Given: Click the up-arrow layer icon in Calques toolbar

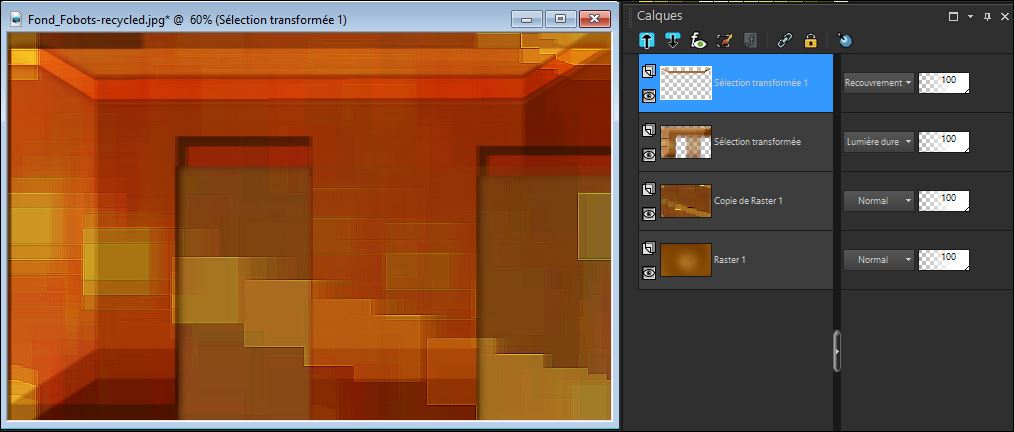Looking at the screenshot, I should [x=647, y=41].
